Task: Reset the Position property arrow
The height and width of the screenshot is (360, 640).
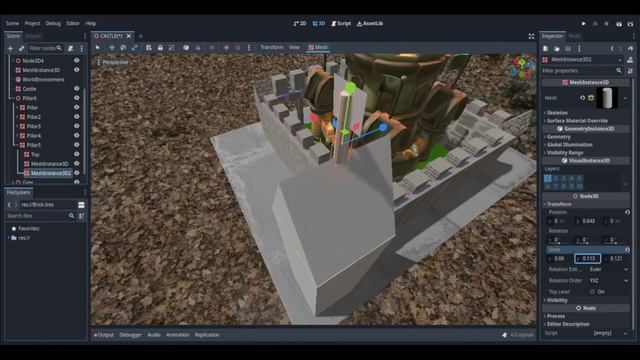Action: pos(627,212)
